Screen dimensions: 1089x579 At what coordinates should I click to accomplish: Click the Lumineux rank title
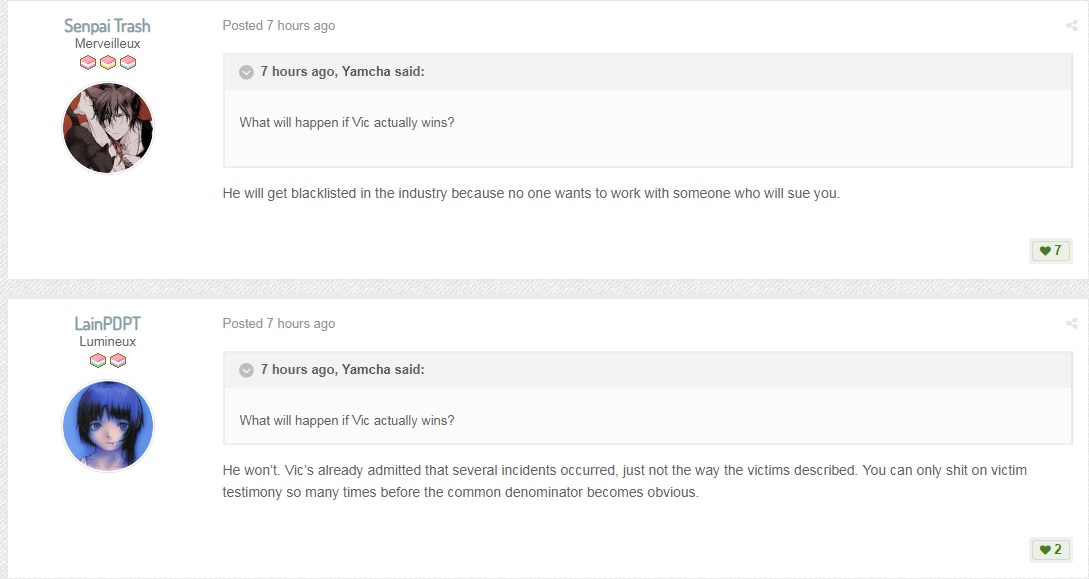point(108,342)
